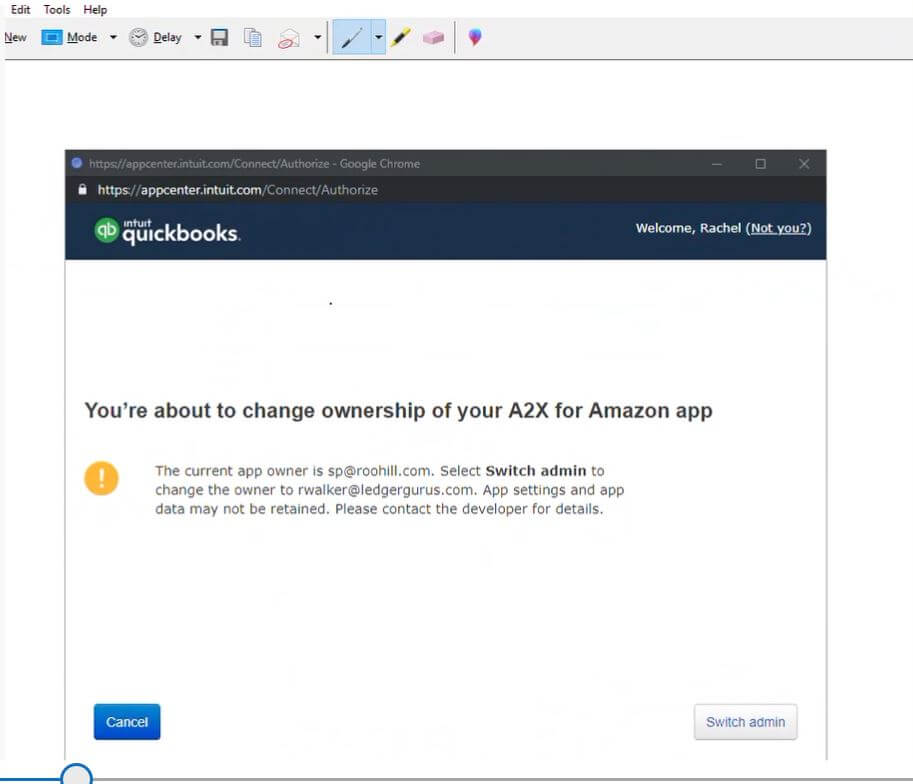Expand the Send snip dropdown arrow
Screen dimensions: 913x784
(317, 37)
